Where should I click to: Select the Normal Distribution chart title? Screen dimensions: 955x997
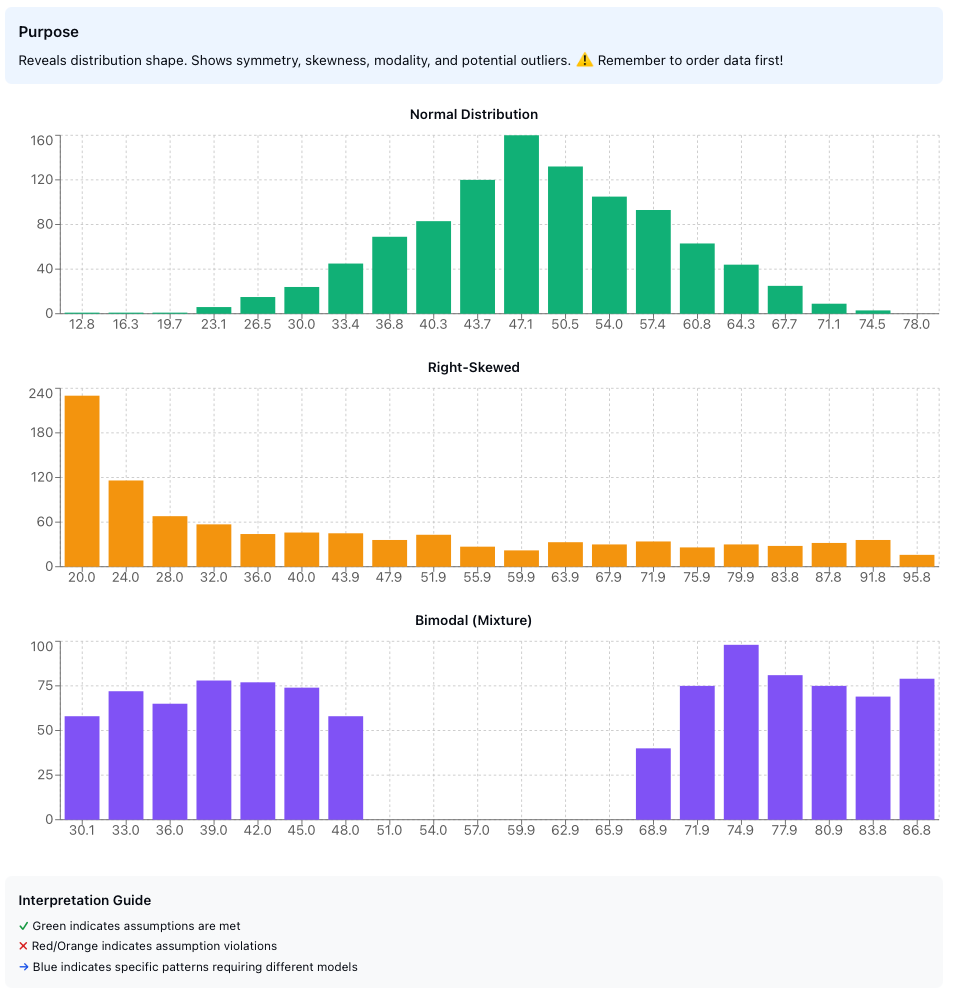tap(473, 114)
